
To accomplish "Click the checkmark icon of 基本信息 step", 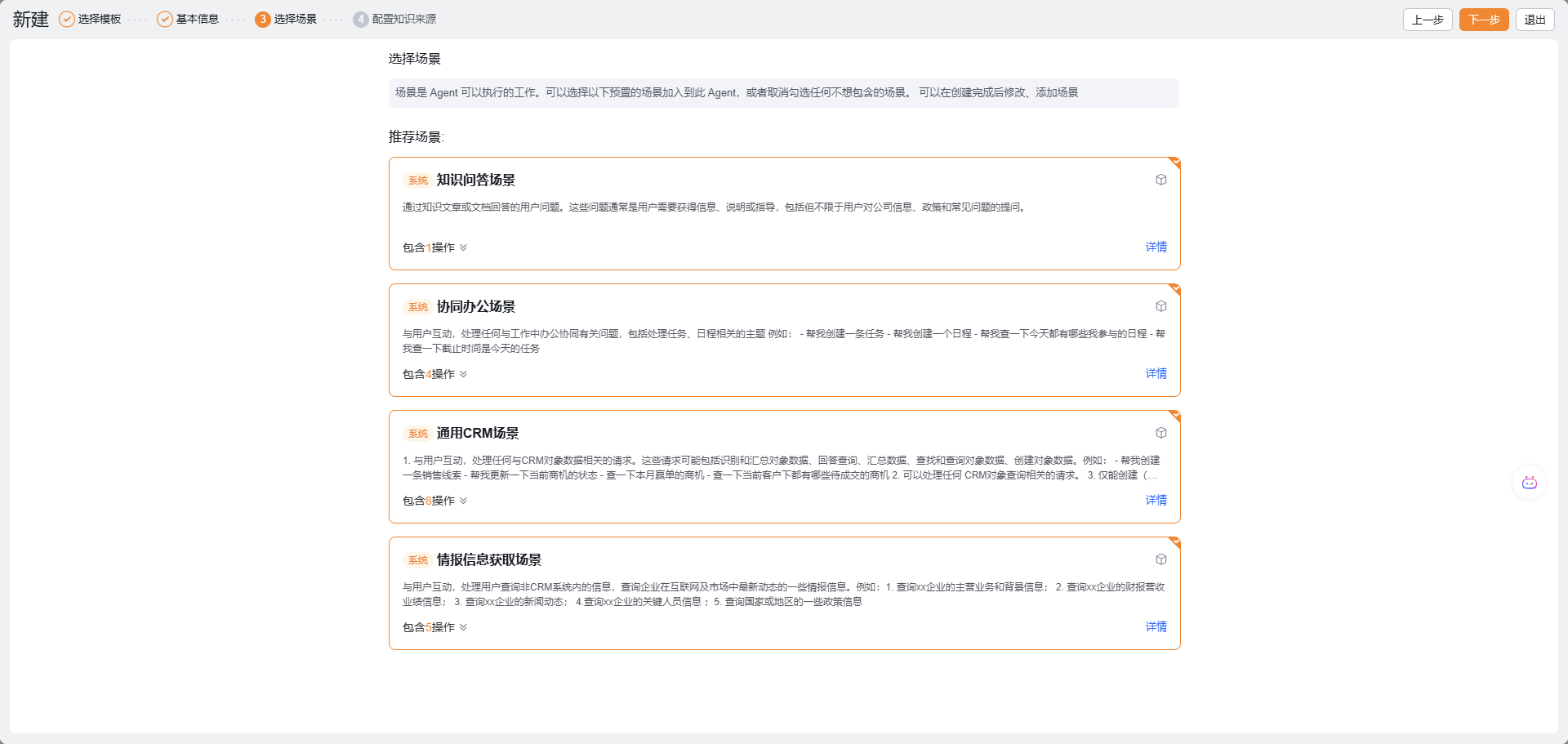I will coord(165,20).
